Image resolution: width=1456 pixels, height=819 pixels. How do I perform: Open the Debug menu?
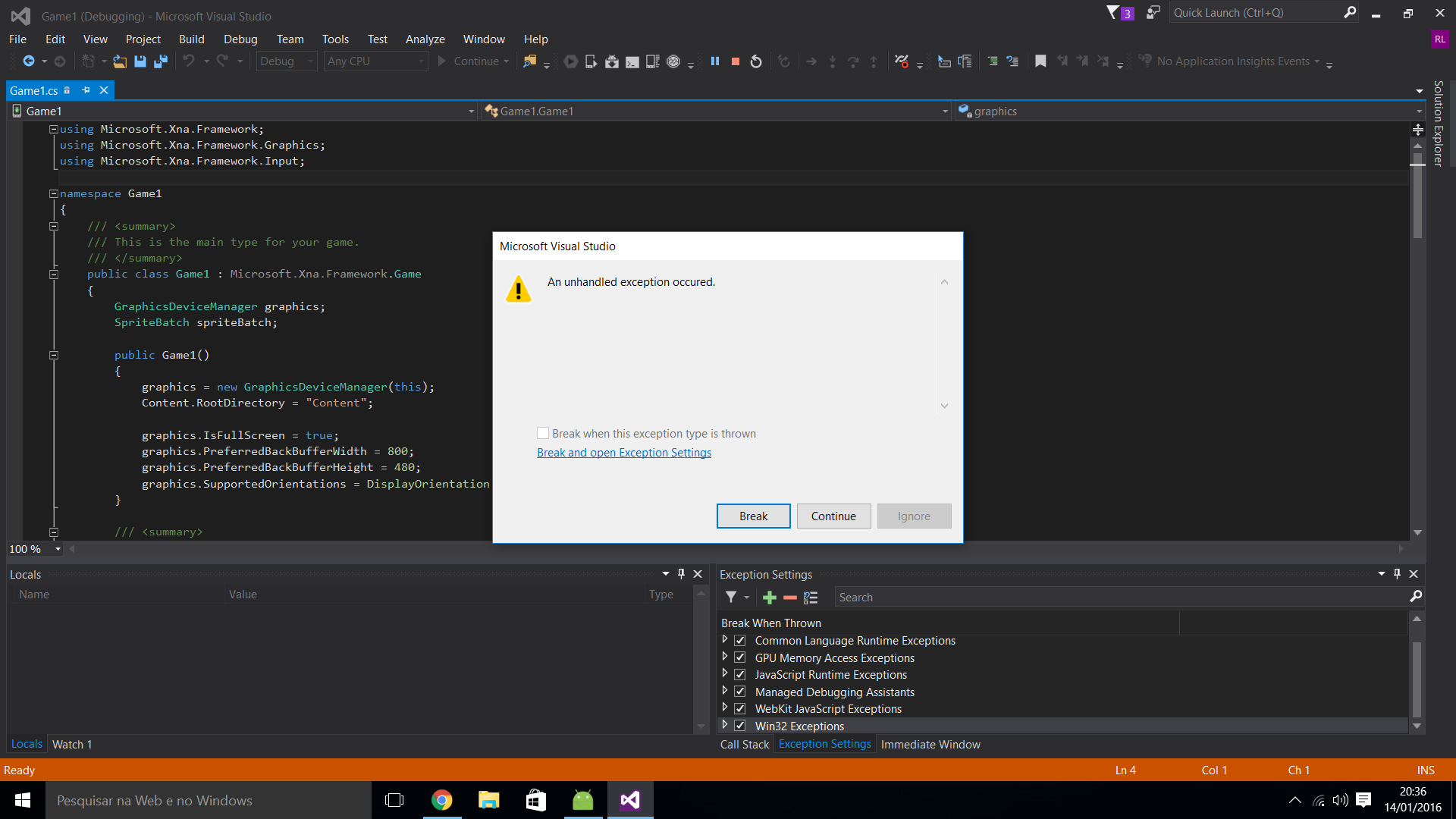pyautogui.click(x=240, y=39)
